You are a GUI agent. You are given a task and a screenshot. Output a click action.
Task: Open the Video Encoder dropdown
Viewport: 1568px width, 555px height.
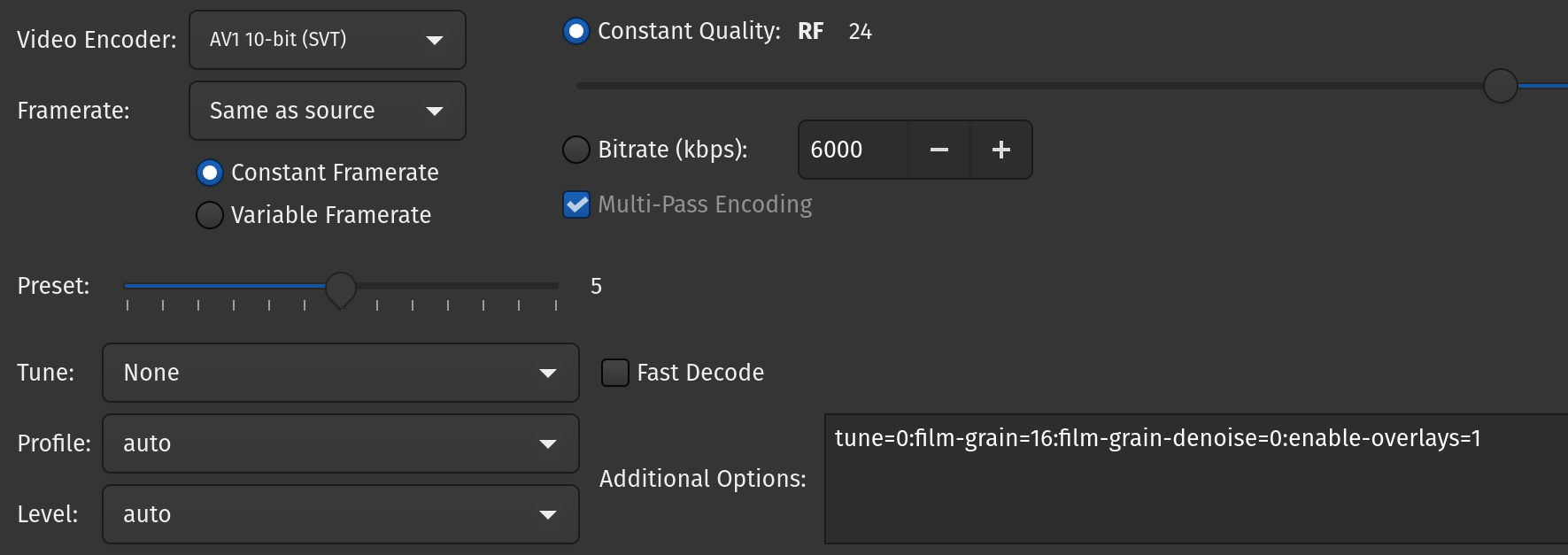click(327, 40)
